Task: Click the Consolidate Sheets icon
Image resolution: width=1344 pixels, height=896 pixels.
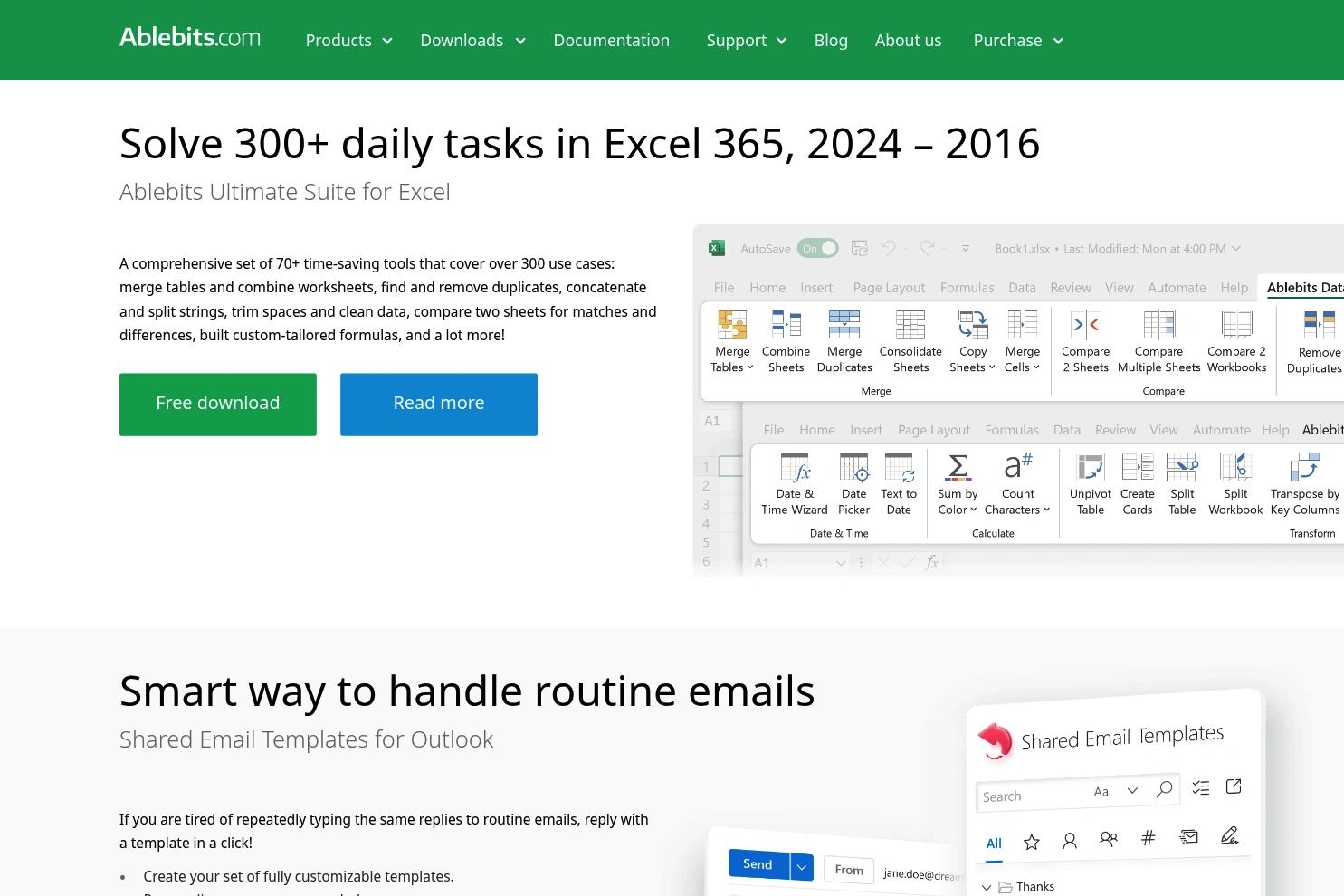Action: 910,325
